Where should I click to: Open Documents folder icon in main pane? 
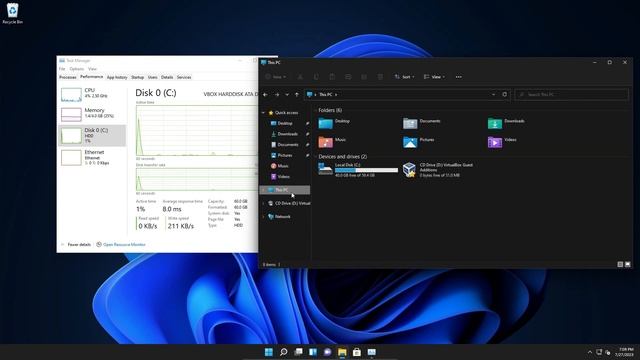click(410, 123)
